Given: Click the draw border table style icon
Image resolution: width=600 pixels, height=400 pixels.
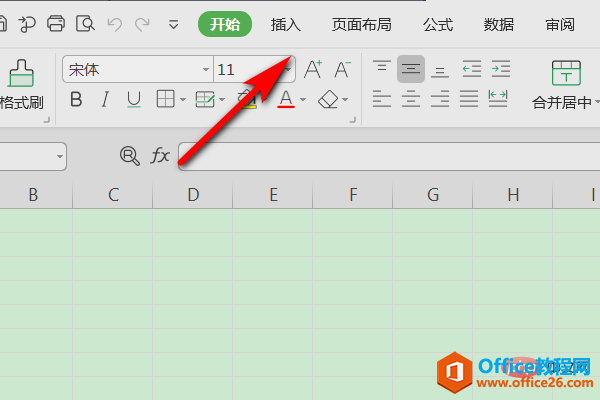Looking at the screenshot, I should 205,99.
